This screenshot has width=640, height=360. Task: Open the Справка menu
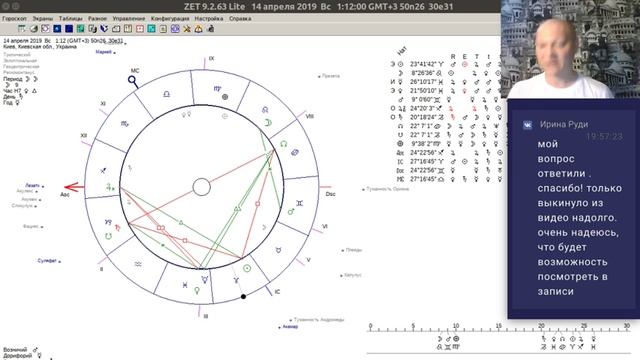click(x=240, y=18)
